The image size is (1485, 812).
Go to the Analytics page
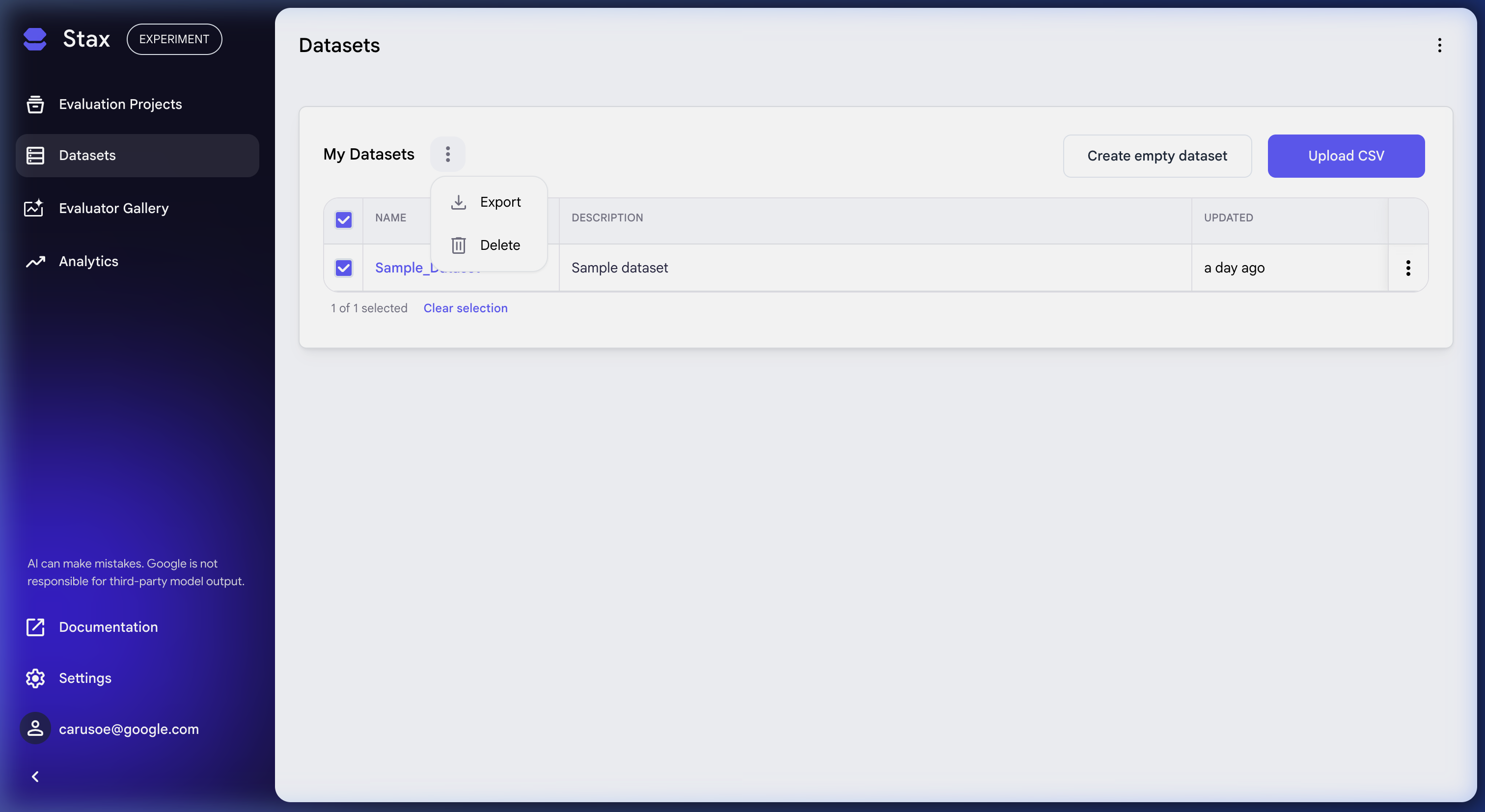click(x=88, y=261)
